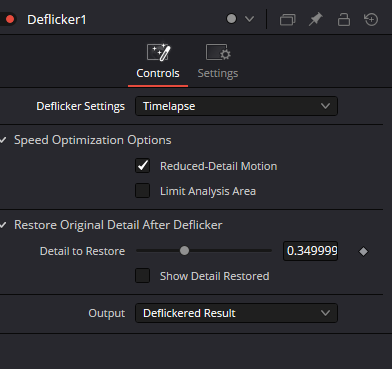Viewport: 392px width, 369px height.
Task: Click the gray tile color dot
Action: tap(231, 19)
